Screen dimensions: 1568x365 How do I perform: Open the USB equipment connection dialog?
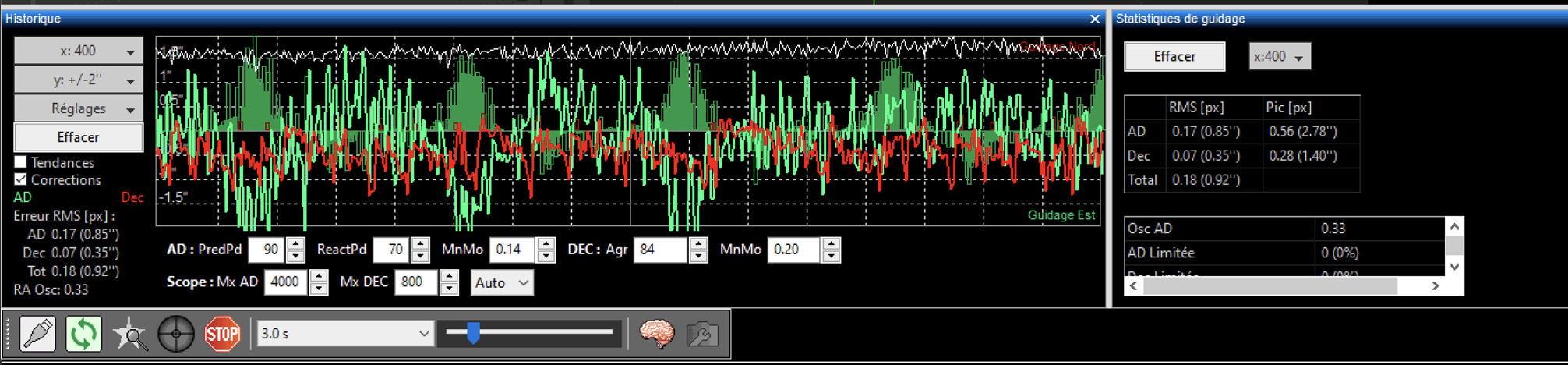[37, 334]
